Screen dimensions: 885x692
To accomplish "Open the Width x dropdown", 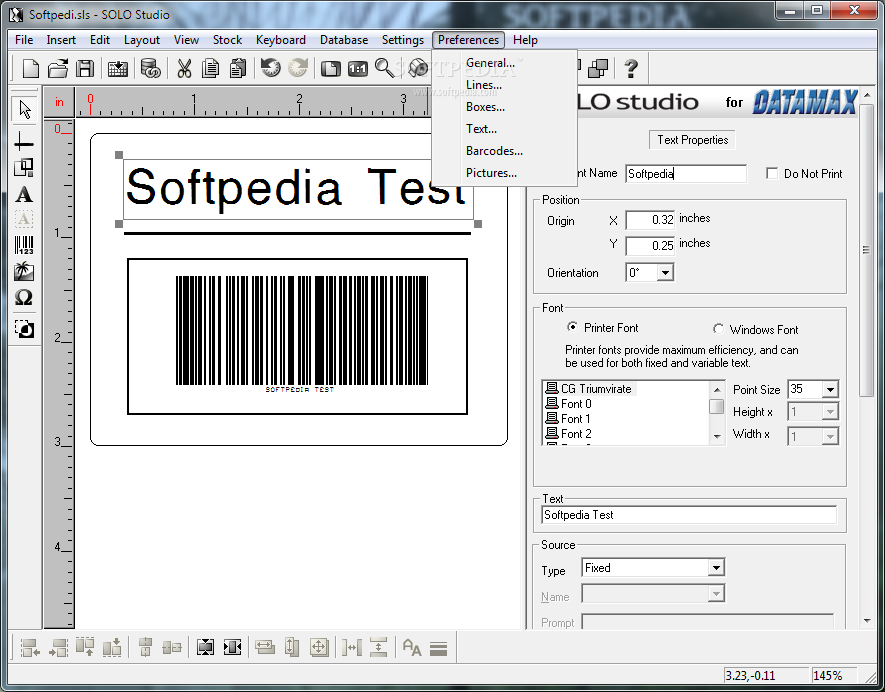I will (830, 436).
